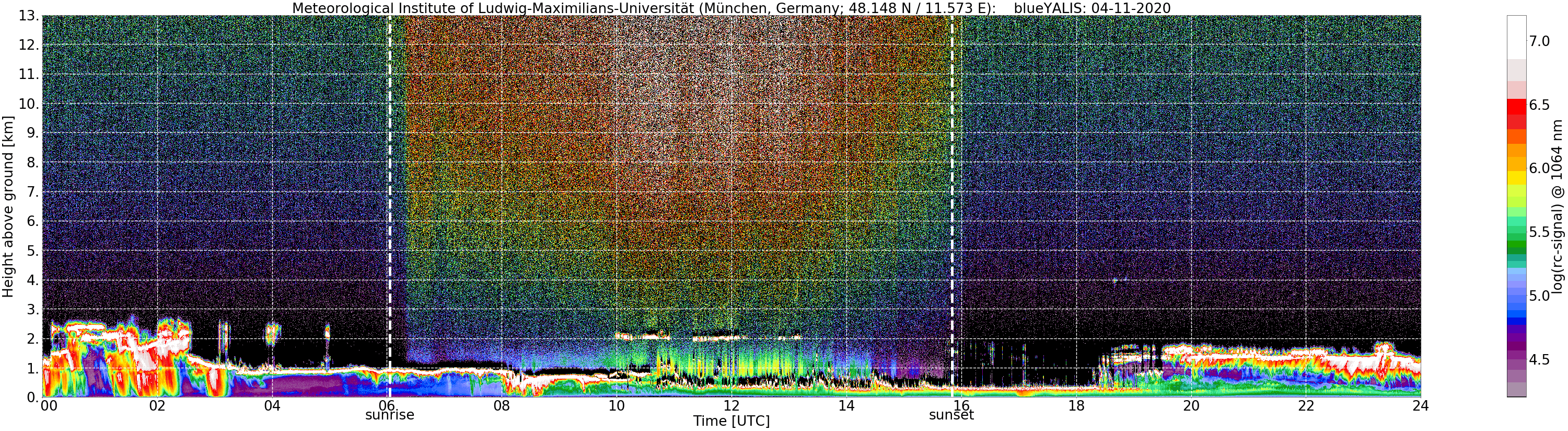Viewport: 1568px width, 431px height.
Task: Click the Time [UTC] axis label
Action: click(x=731, y=421)
